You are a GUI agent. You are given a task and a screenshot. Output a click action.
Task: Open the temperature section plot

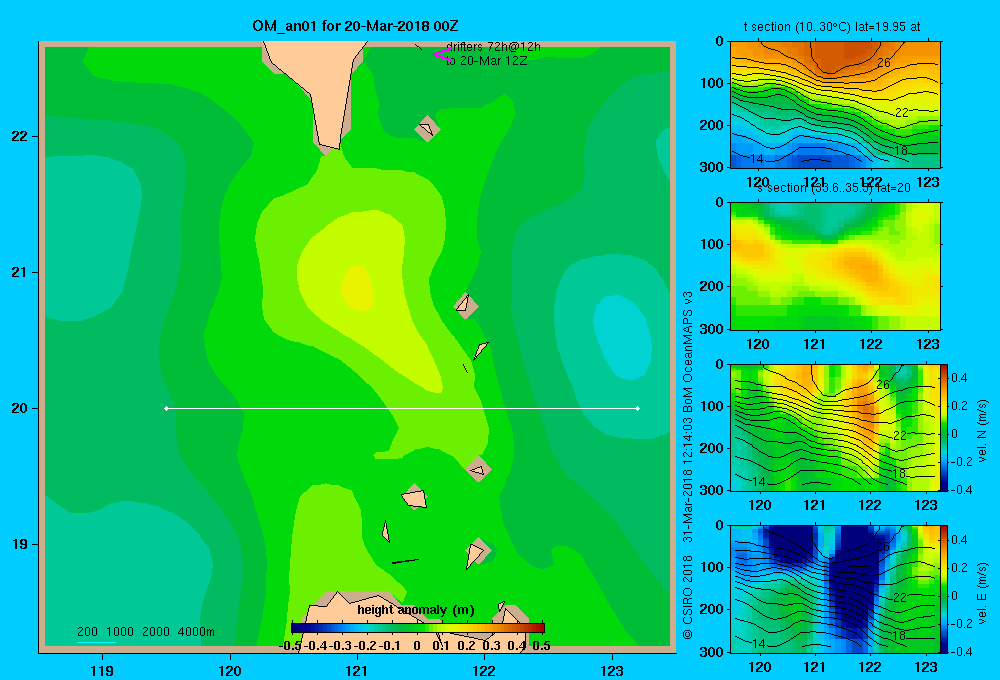[x=835, y=105]
